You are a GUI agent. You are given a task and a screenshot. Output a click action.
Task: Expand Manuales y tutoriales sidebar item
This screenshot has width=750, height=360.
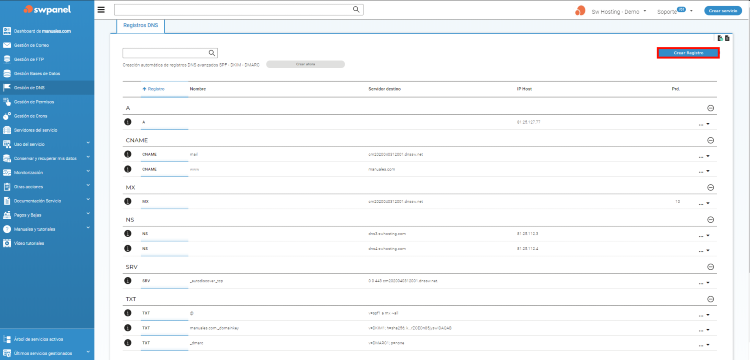pos(88,228)
